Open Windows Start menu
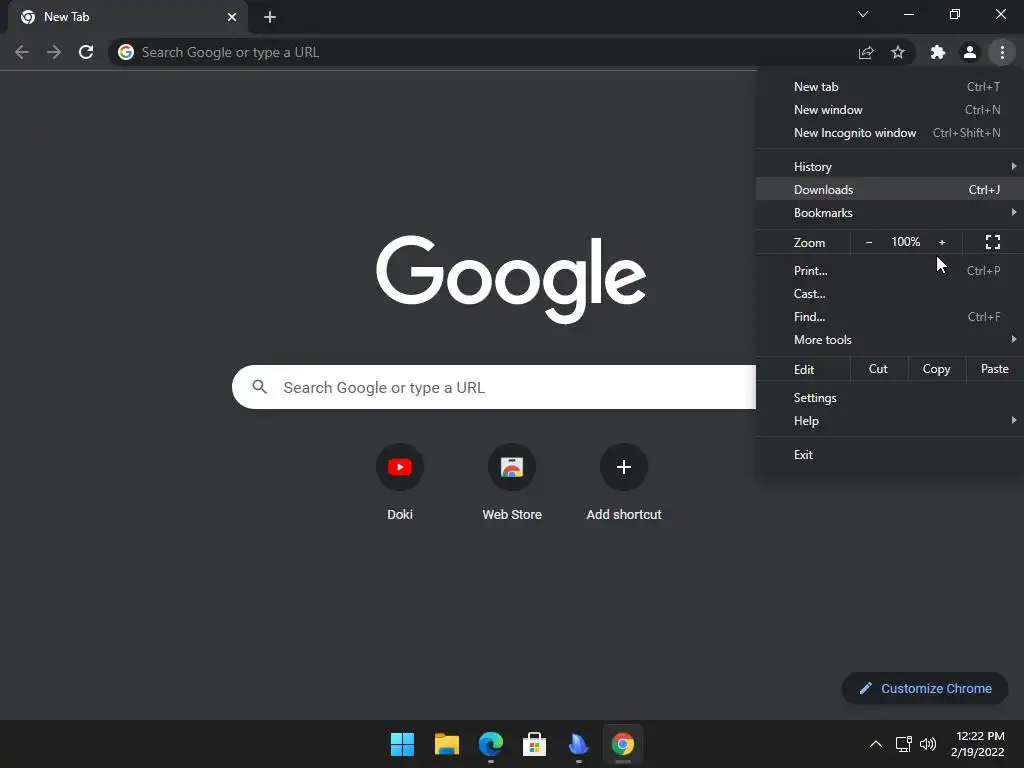Screen dimensions: 1024x768 [x=402, y=744]
